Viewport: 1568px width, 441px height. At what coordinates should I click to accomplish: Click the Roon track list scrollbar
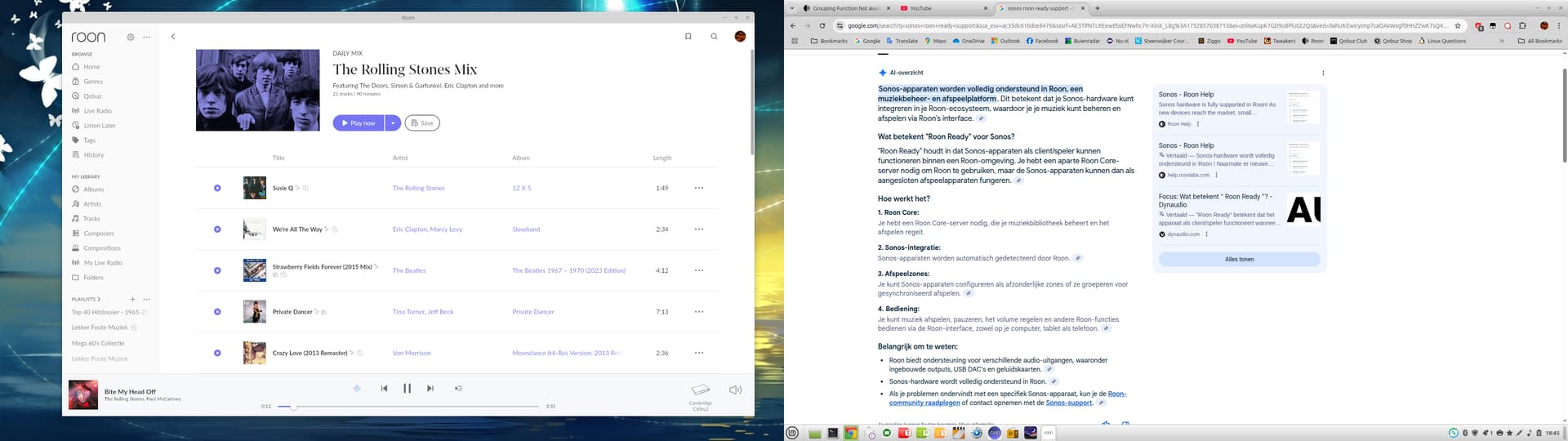point(752,102)
